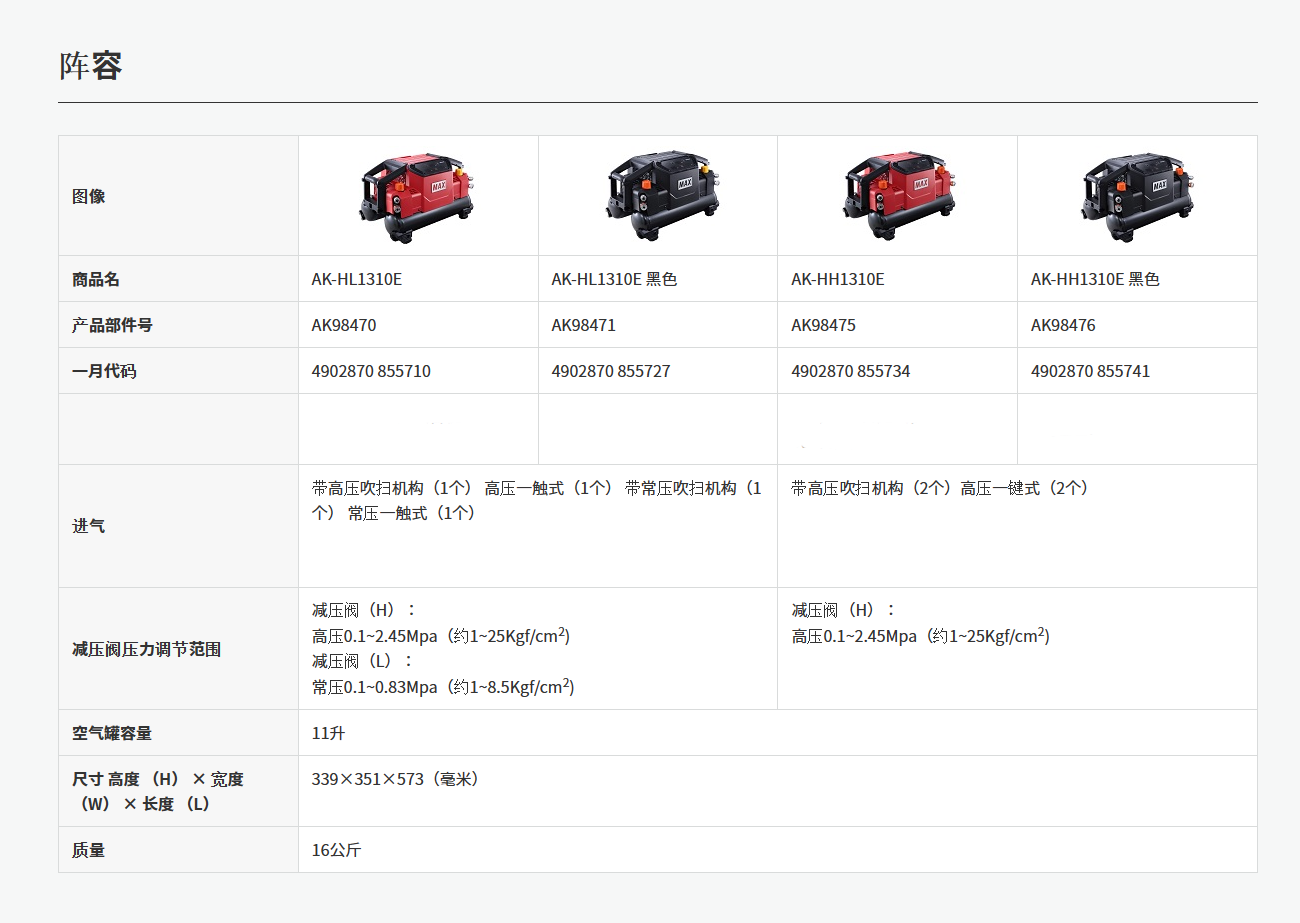Viewport: 1300px width, 923px height.
Task: Click the 带高压吹扫机构（2个）高压一键式 description
Action: click(940, 488)
